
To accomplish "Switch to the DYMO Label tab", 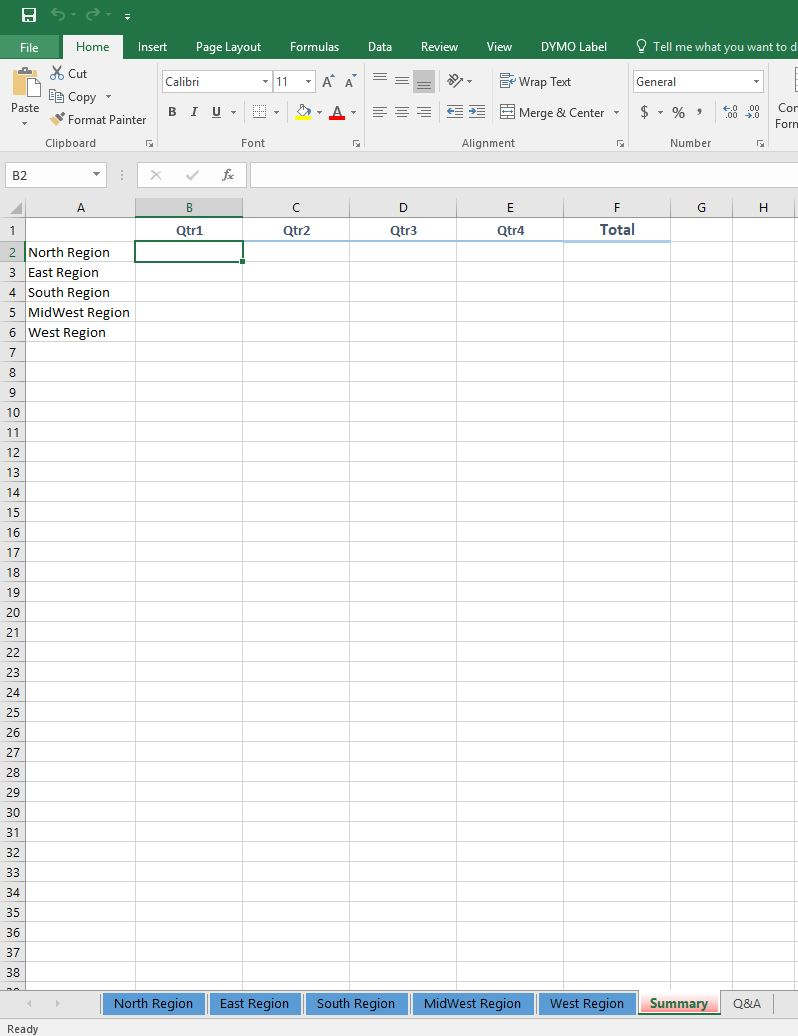I will pyautogui.click(x=573, y=47).
